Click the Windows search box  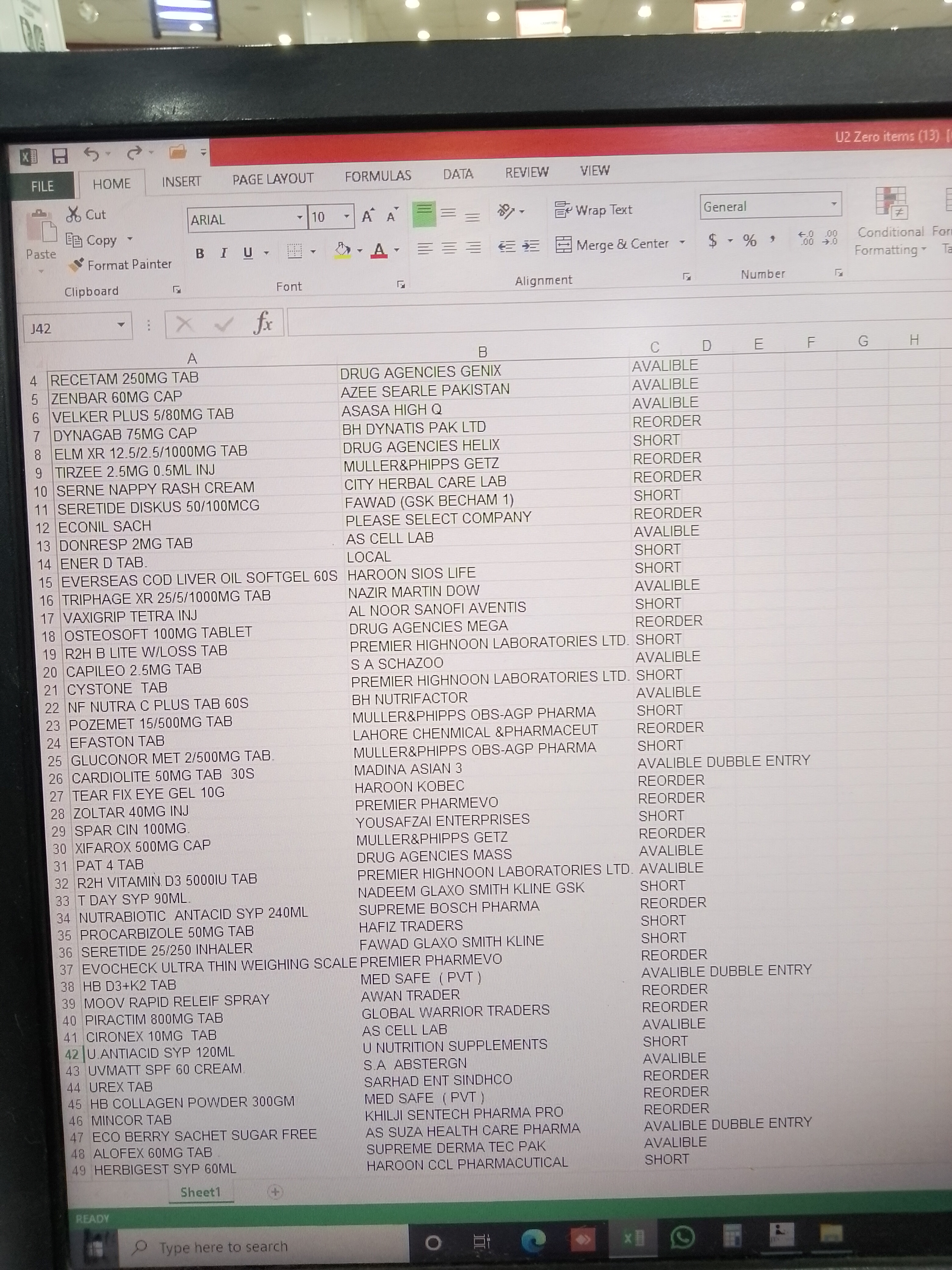click(224, 1246)
